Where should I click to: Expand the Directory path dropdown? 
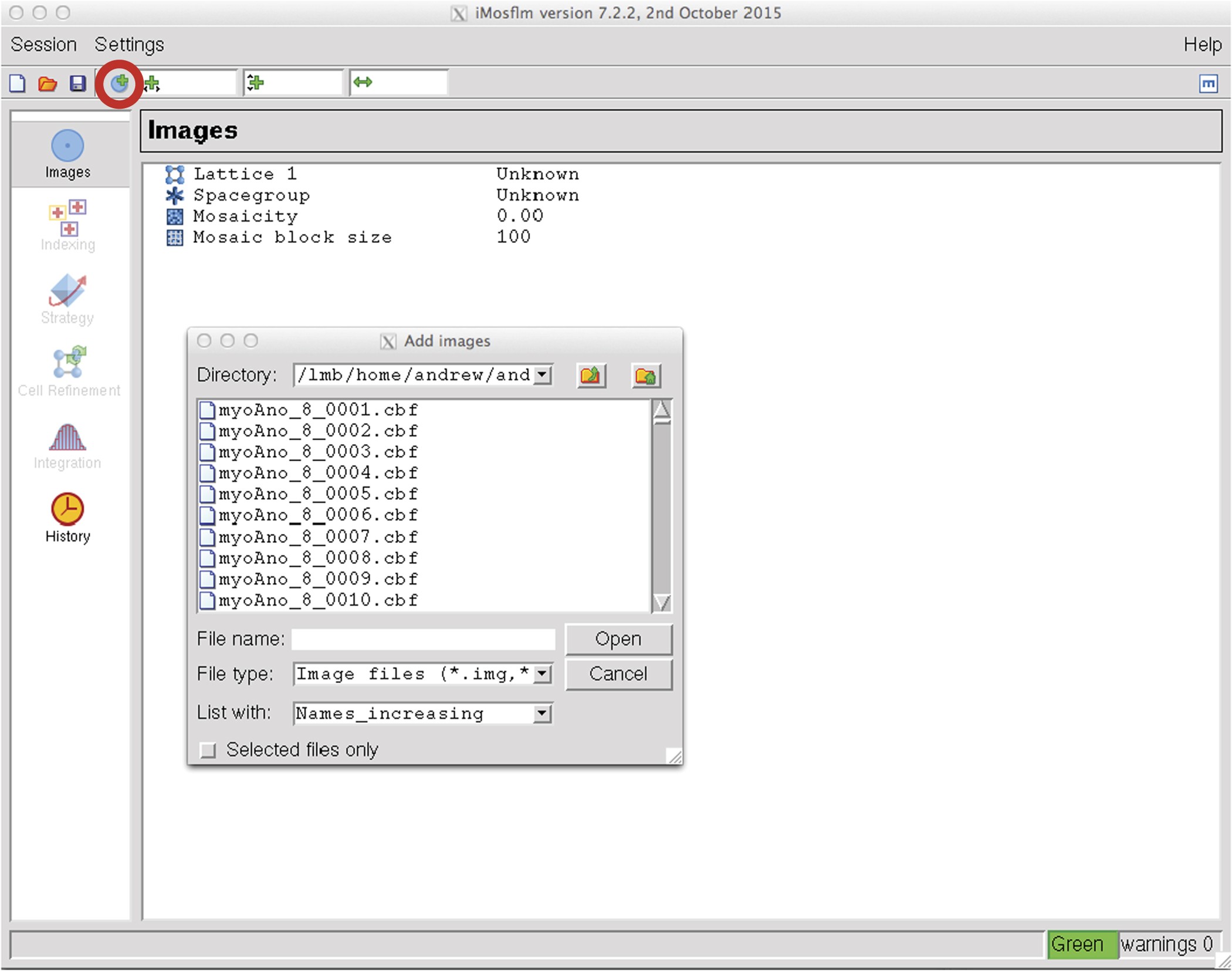coord(543,374)
